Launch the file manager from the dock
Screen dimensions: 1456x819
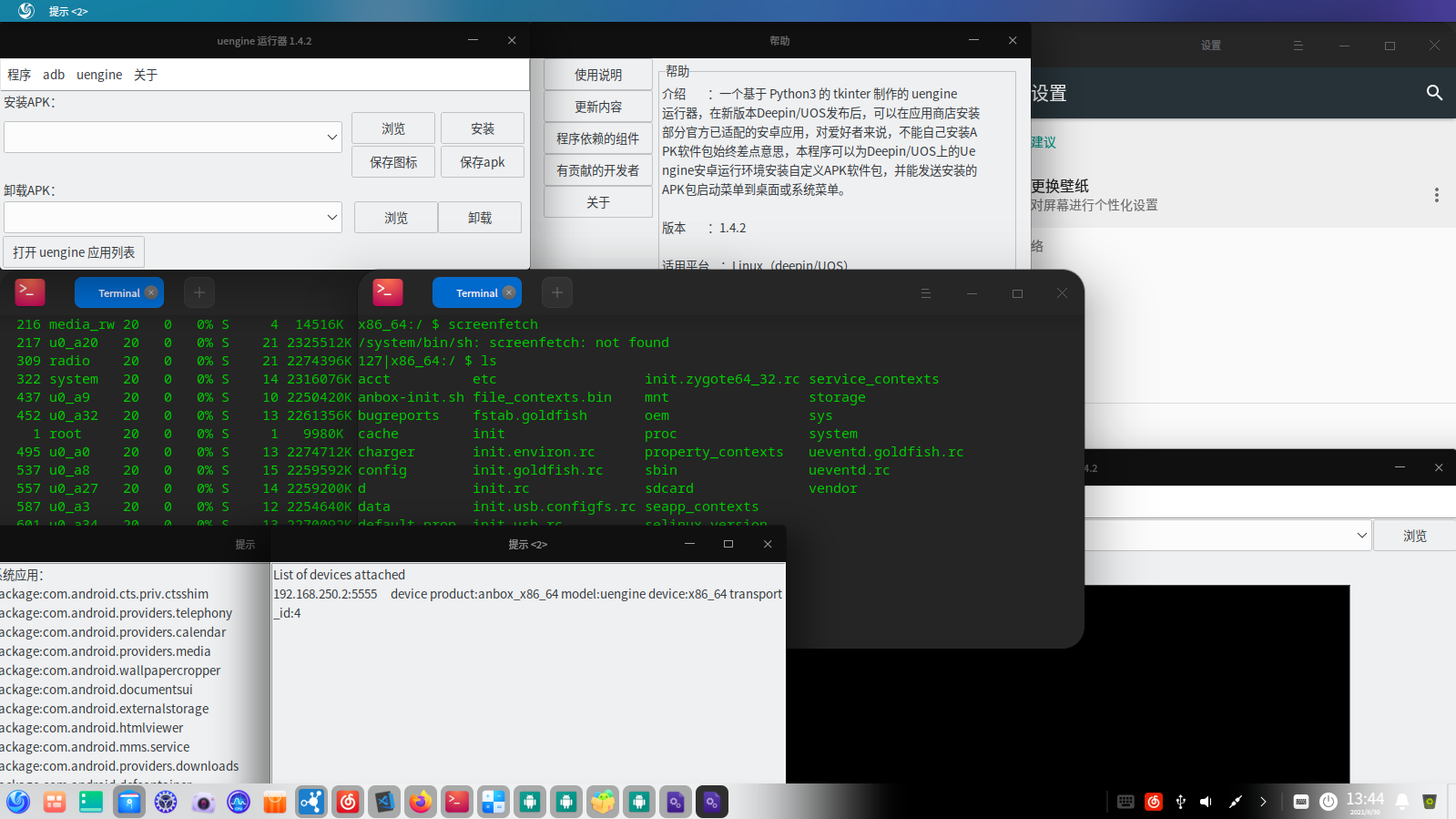(129, 802)
